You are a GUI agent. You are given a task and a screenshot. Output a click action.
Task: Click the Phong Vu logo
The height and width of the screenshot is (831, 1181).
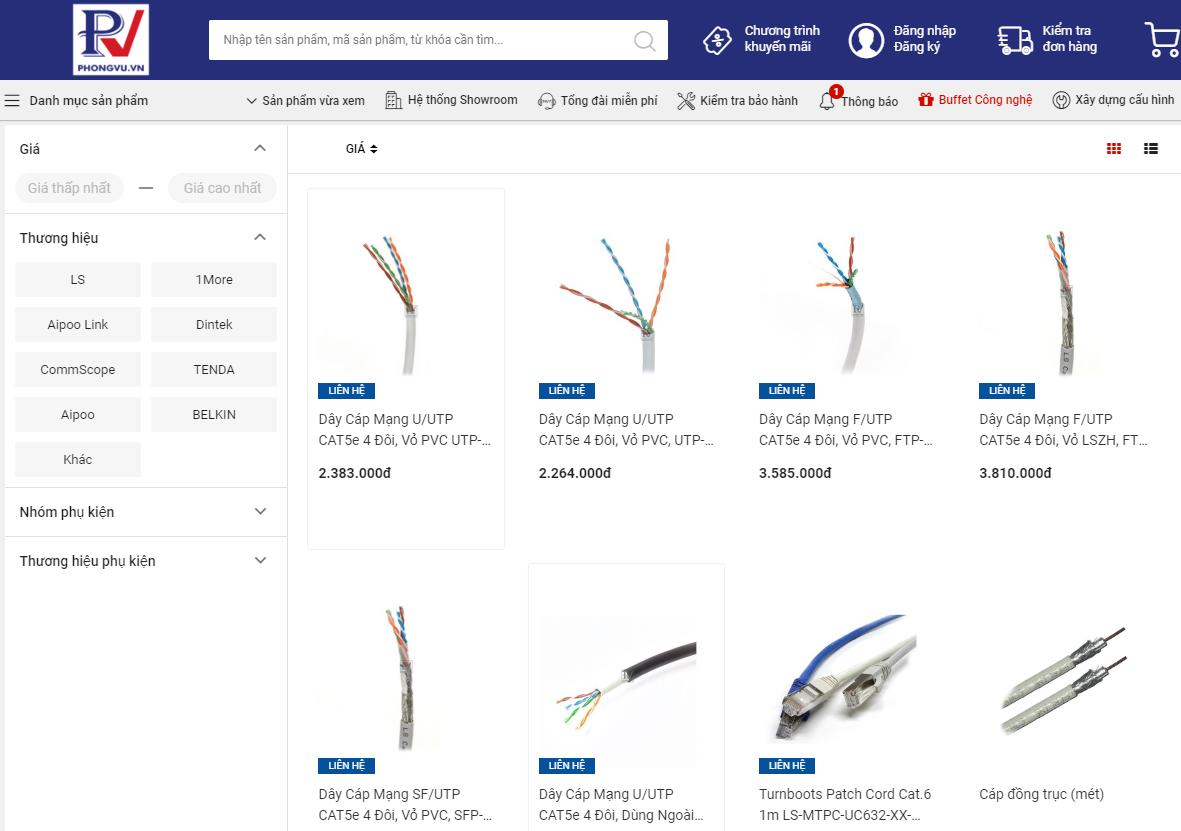pyautogui.click(x=111, y=40)
